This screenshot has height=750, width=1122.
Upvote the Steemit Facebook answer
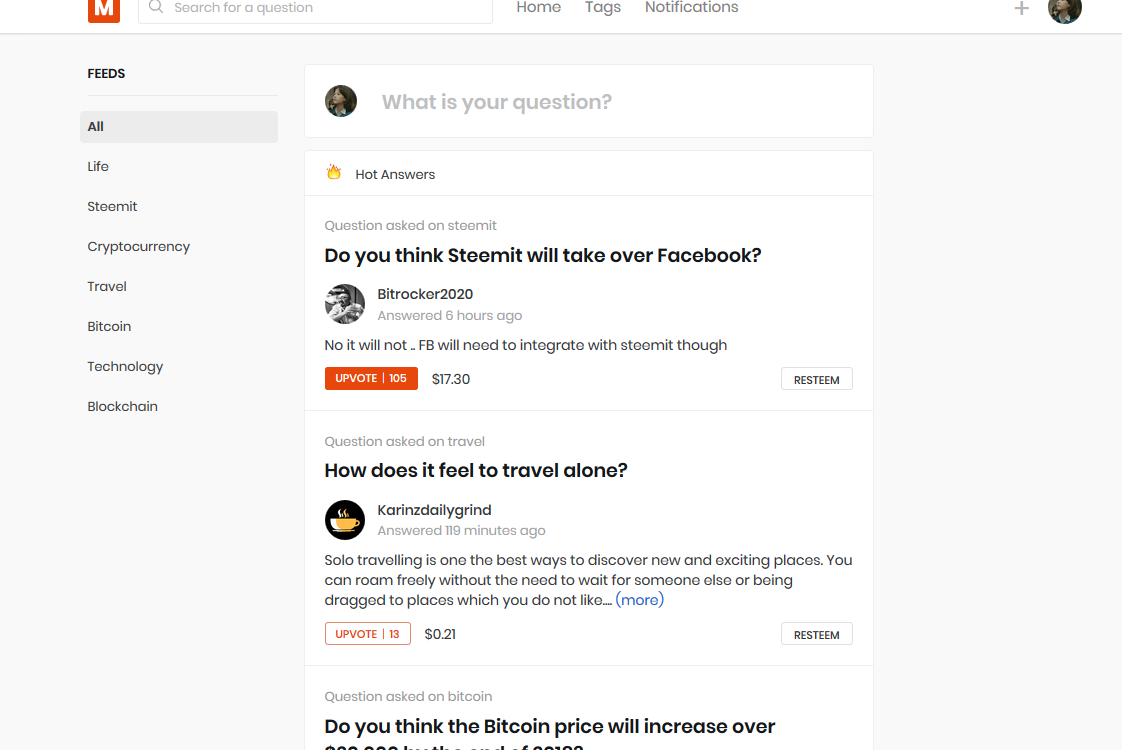point(371,379)
